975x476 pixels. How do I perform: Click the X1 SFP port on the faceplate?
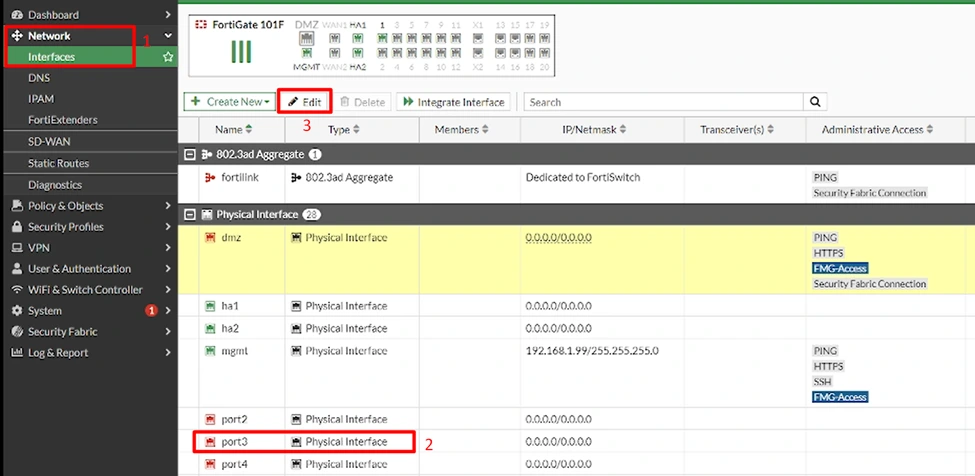coord(478,38)
